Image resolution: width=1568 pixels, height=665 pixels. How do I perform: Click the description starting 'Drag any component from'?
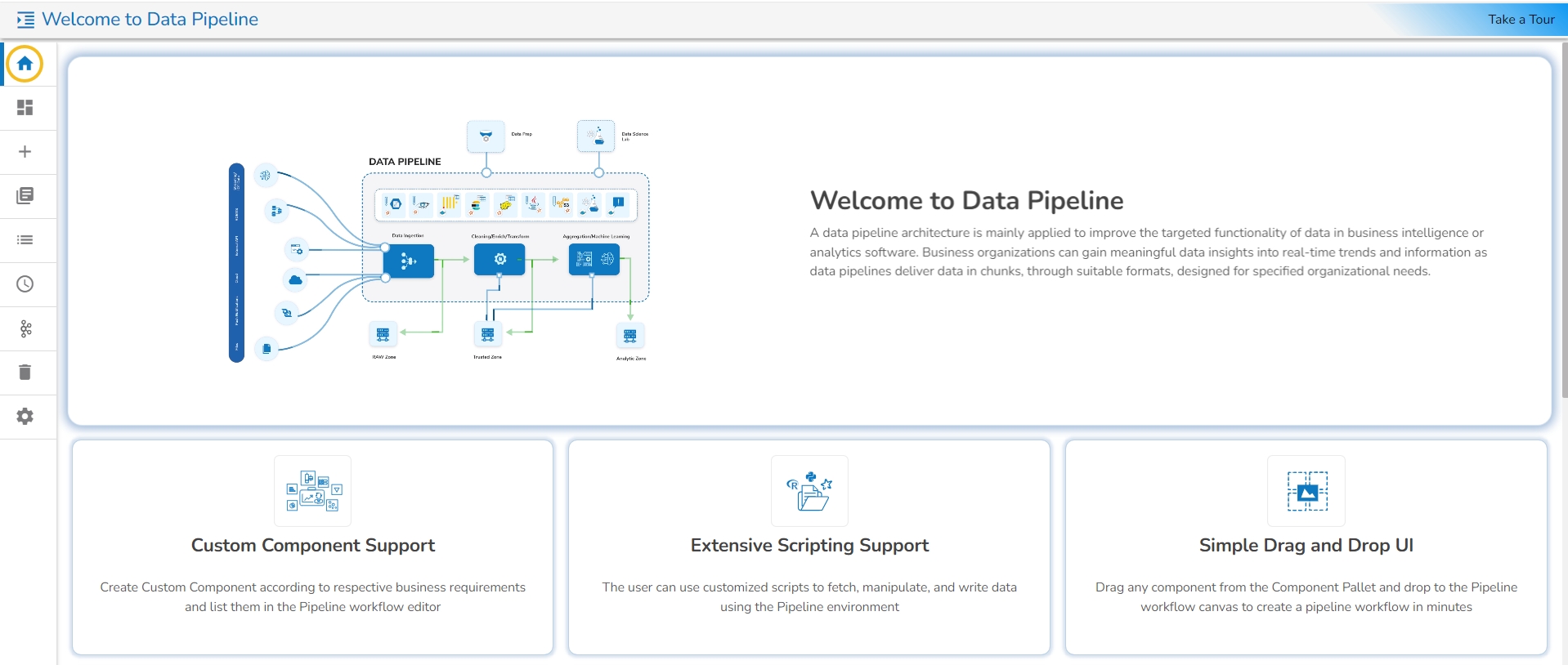(1306, 597)
